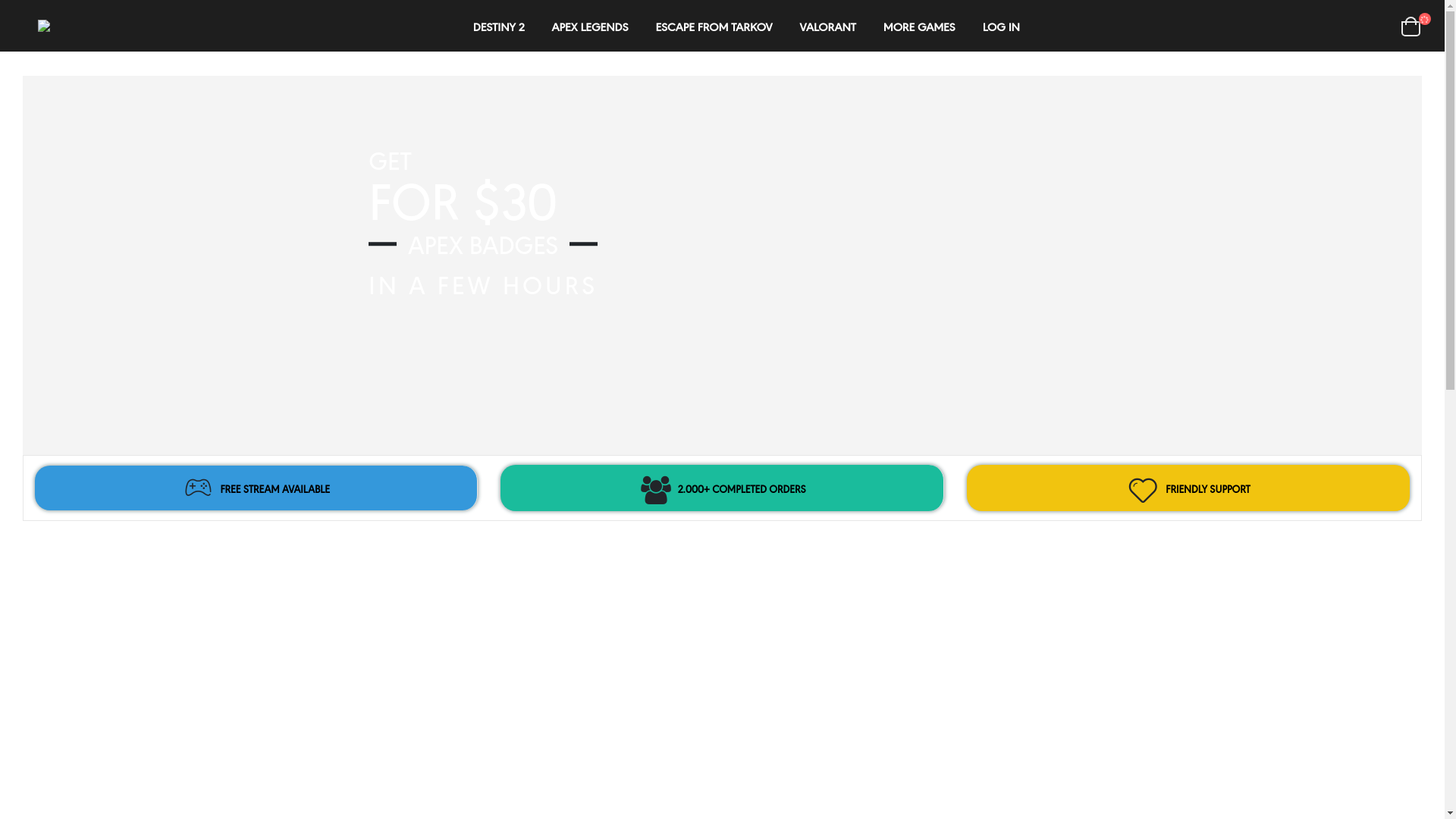Open the Valorant menu

827,27
